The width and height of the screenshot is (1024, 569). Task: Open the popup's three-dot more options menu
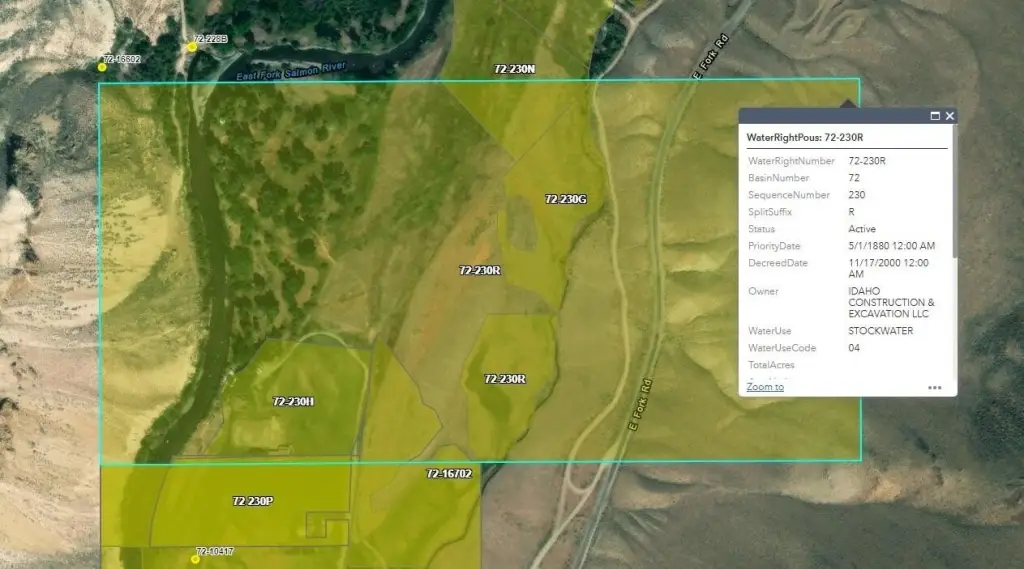(x=934, y=388)
